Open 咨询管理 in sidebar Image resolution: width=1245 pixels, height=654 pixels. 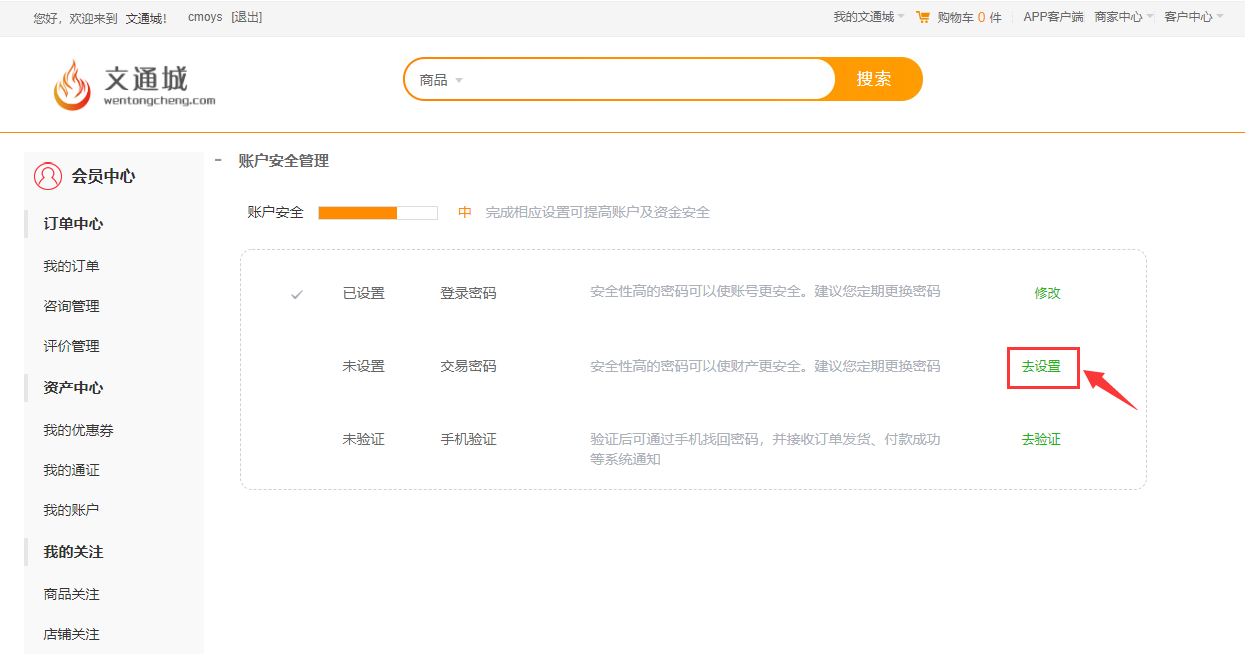[x=71, y=306]
